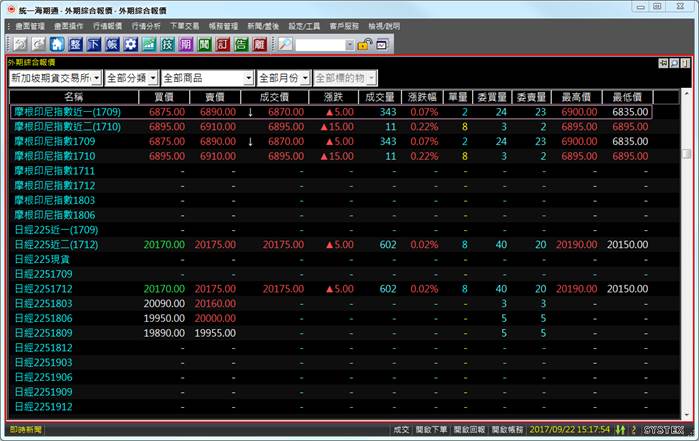
Task: Sort by the 漲跌幅 column header
Action: [x=422, y=97]
